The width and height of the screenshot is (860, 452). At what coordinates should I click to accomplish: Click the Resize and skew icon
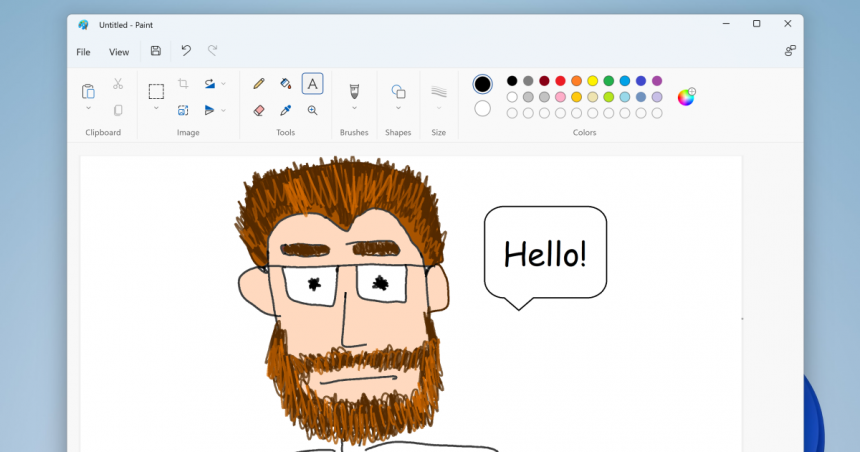coord(183,110)
